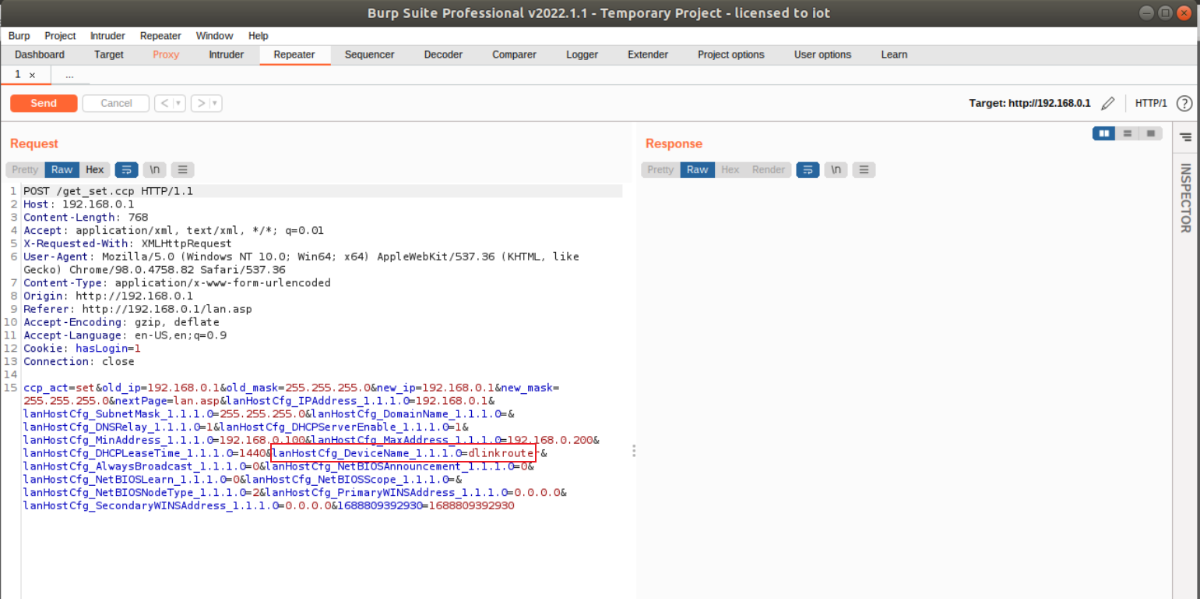Select the top-bottom split layout icon
Image resolution: width=1200 pixels, height=599 pixels.
[x=1127, y=133]
